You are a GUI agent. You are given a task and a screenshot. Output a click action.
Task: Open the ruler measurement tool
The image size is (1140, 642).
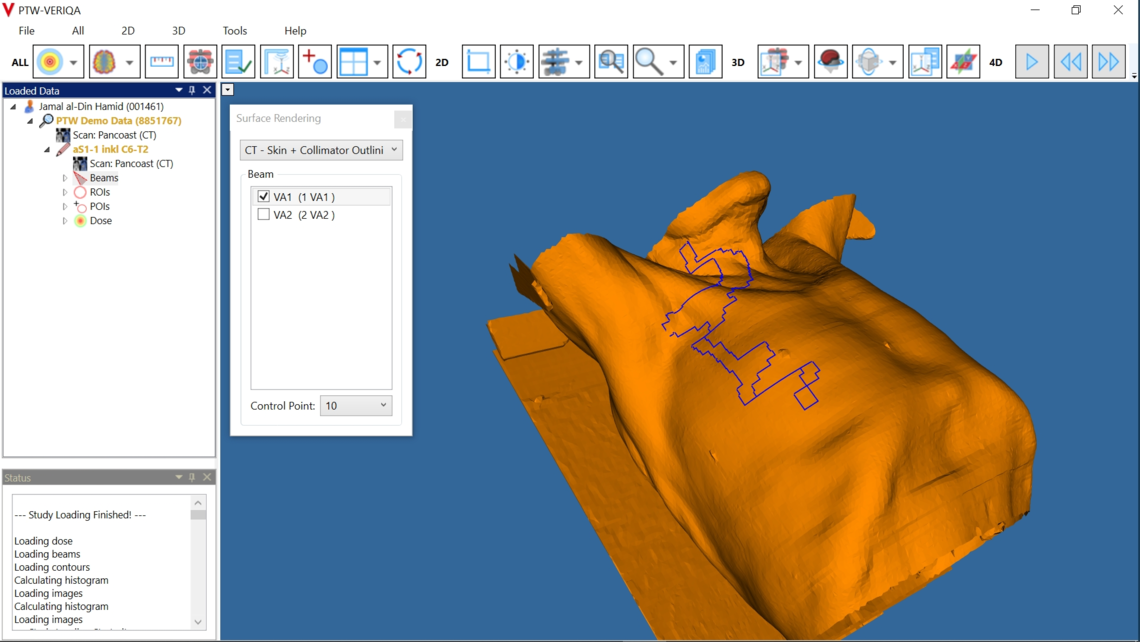(x=160, y=61)
